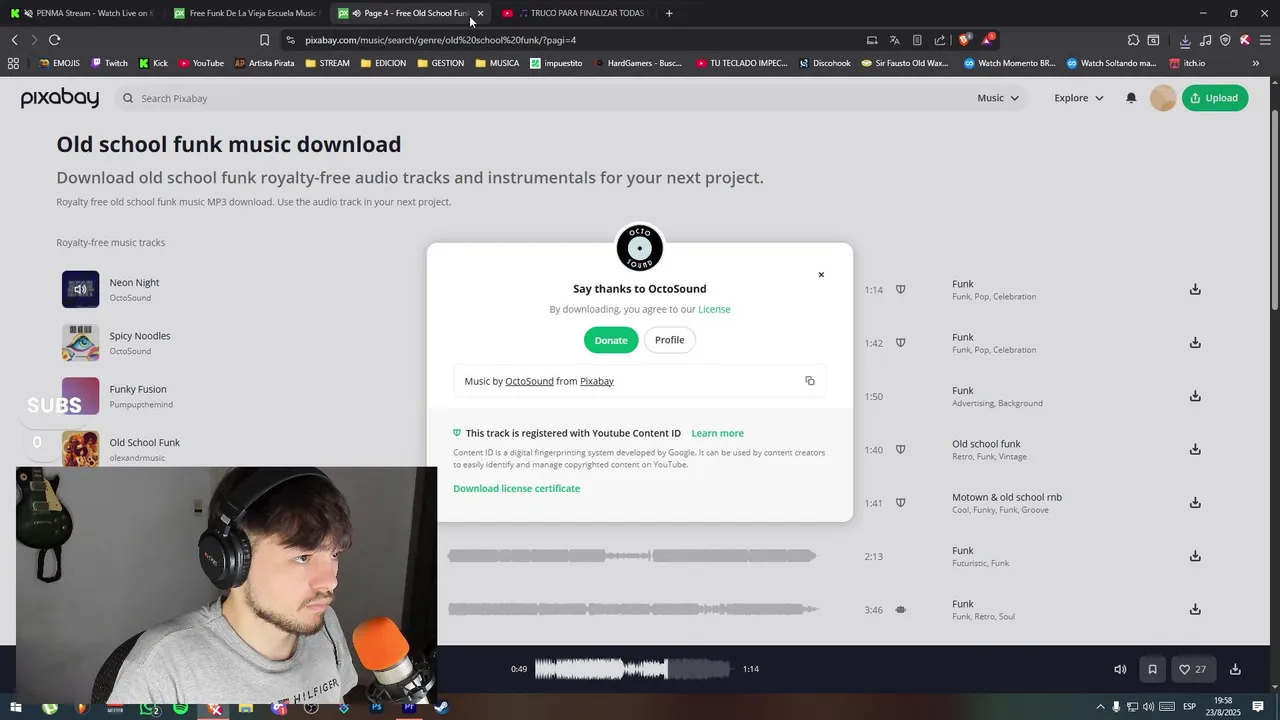Open the MUSICA bookmarks folder
The width and height of the screenshot is (1280, 720).
[497, 63]
